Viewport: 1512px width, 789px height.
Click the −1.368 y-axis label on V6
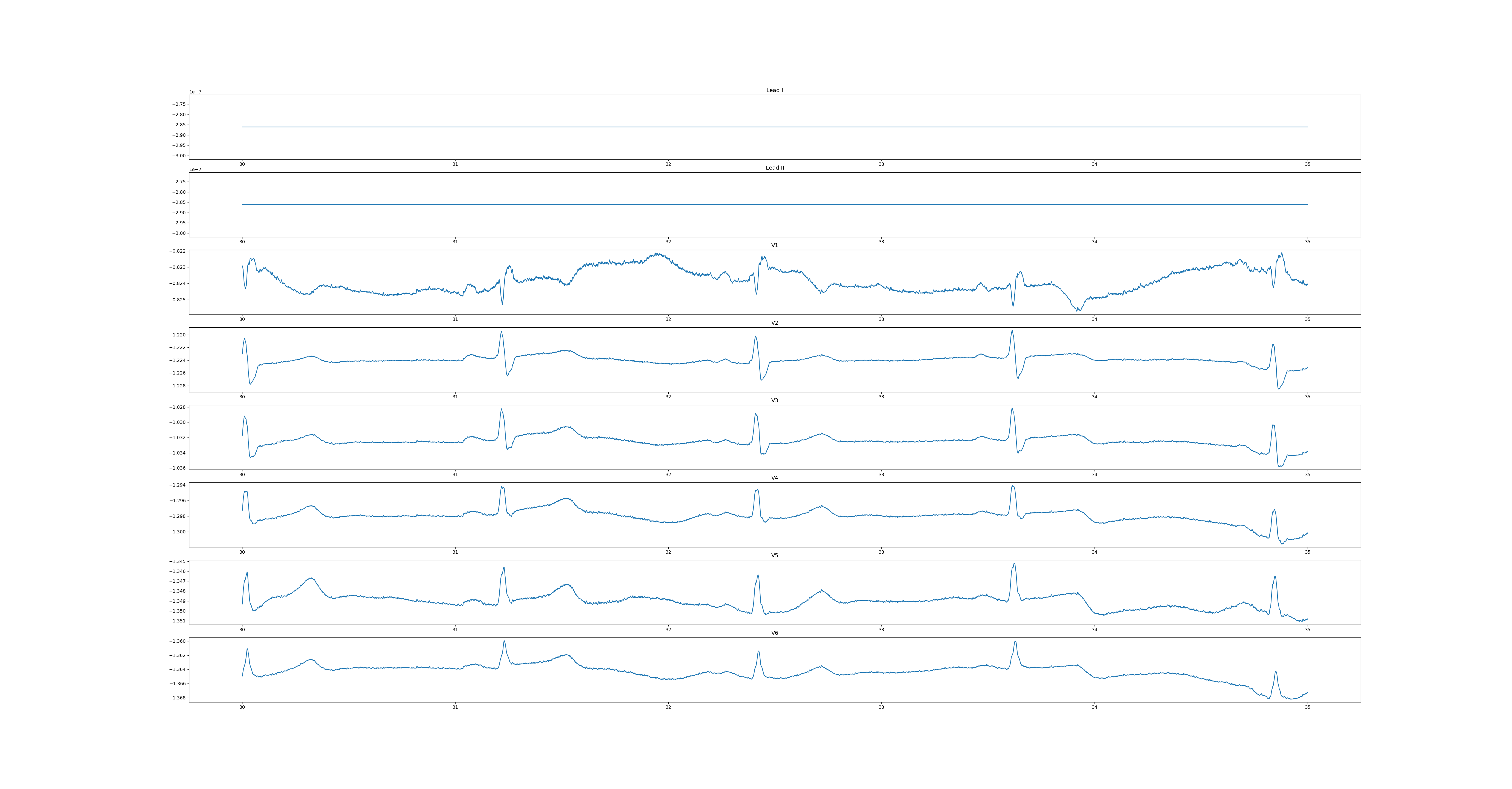[x=177, y=698]
